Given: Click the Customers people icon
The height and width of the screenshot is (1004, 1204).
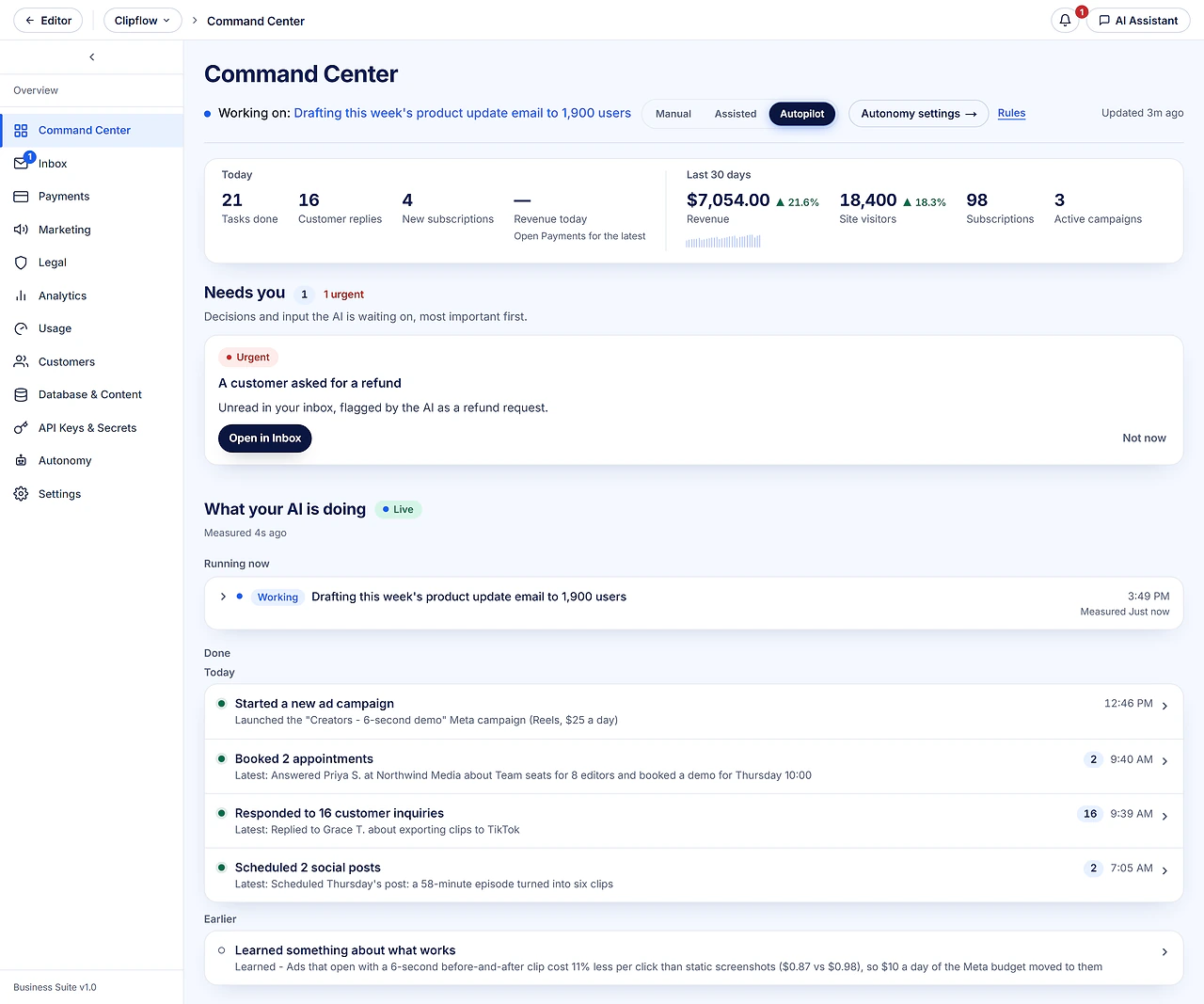Looking at the screenshot, I should (x=21, y=361).
